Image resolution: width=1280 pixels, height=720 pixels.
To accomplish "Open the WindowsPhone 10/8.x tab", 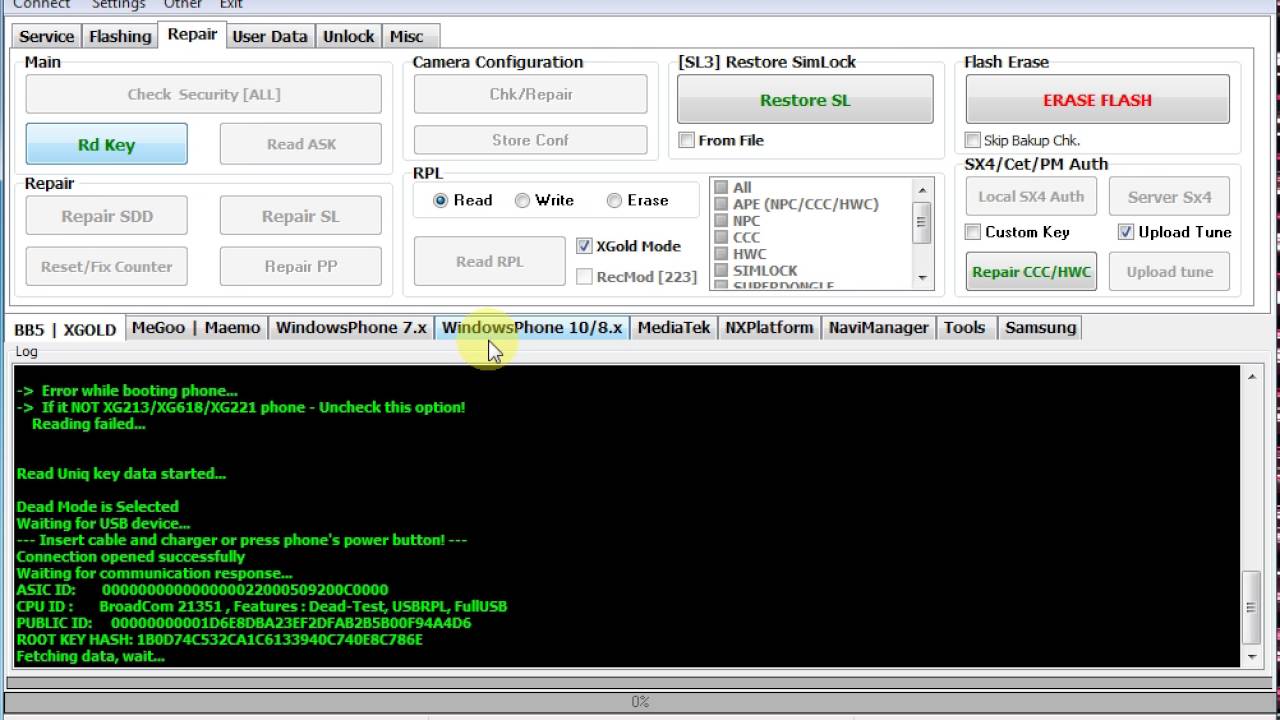I will pyautogui.click(x=532, y=328).
